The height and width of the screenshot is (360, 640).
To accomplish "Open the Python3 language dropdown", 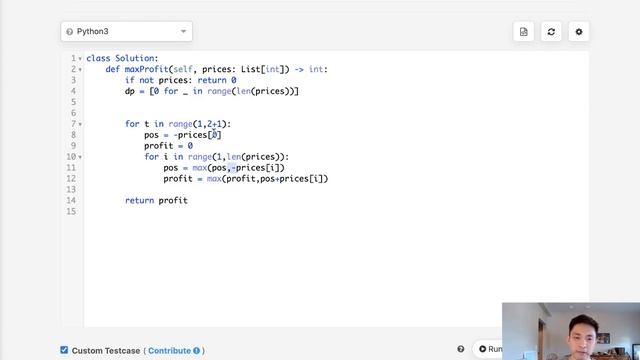I will (127, 31).
